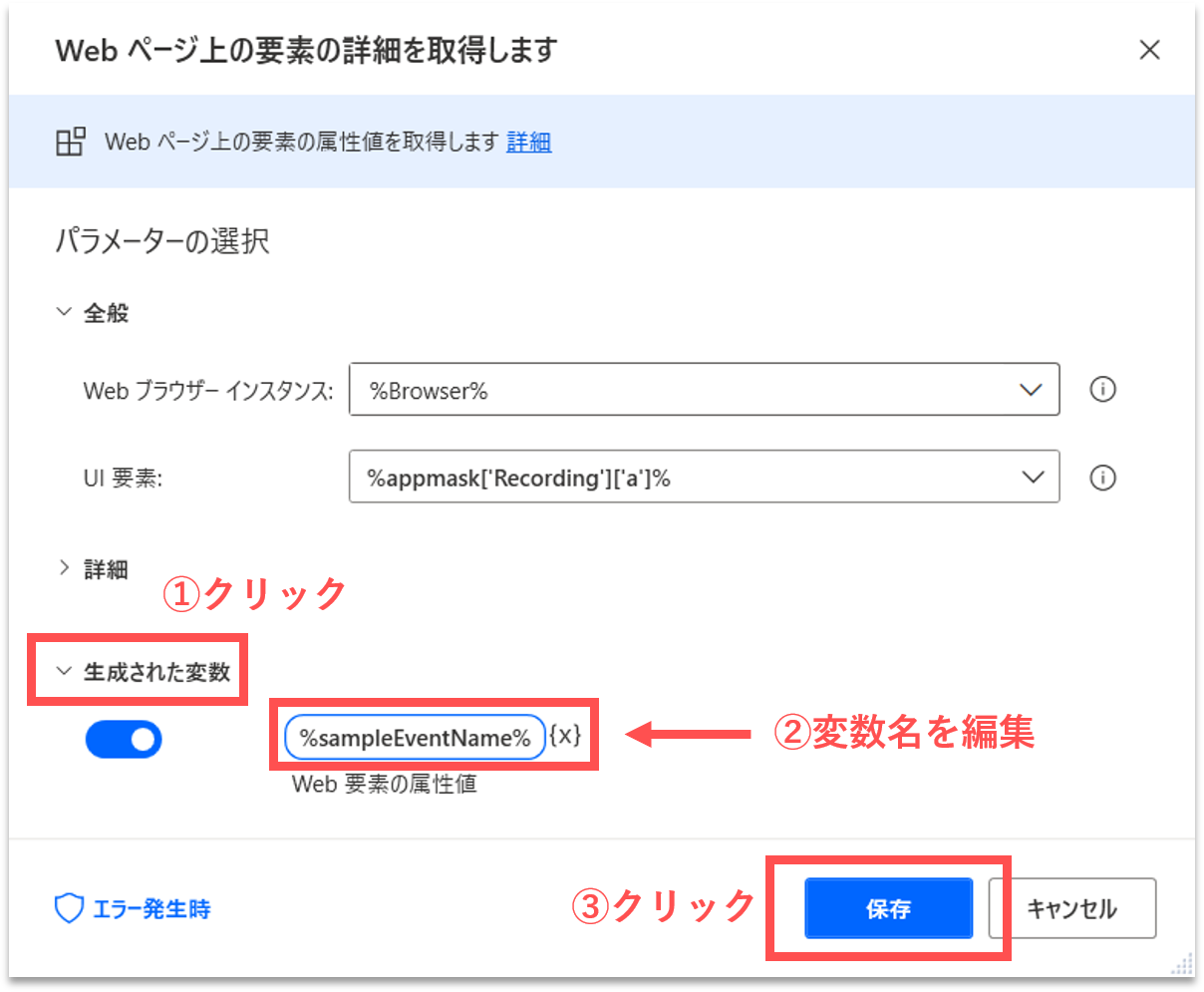Viewport: 1204px width, 992px height.
Task: Click the shield icon for エラー発生時
Action: pyautogui.click(x=68, y=908)
